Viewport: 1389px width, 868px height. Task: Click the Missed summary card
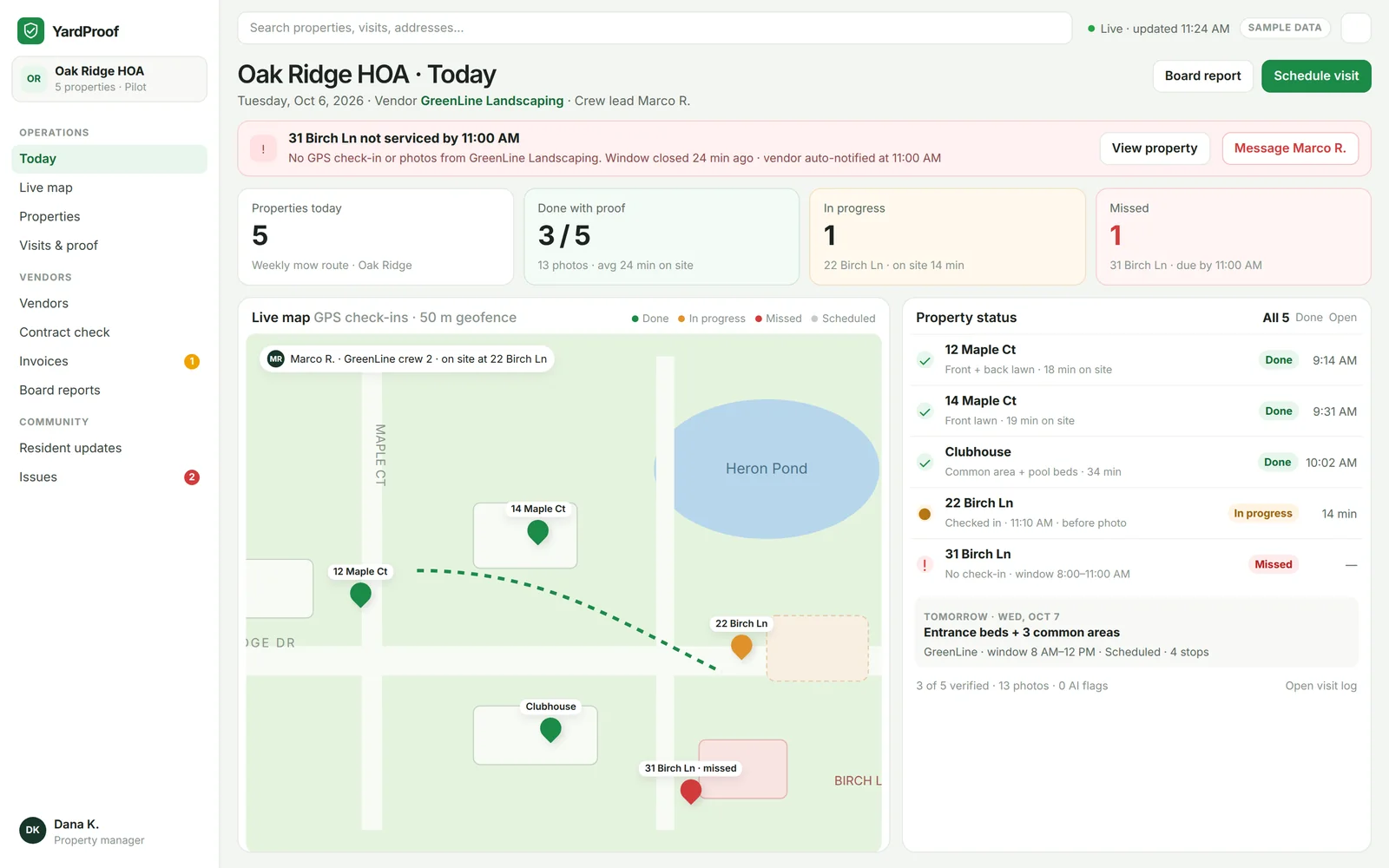[1234, 237]
